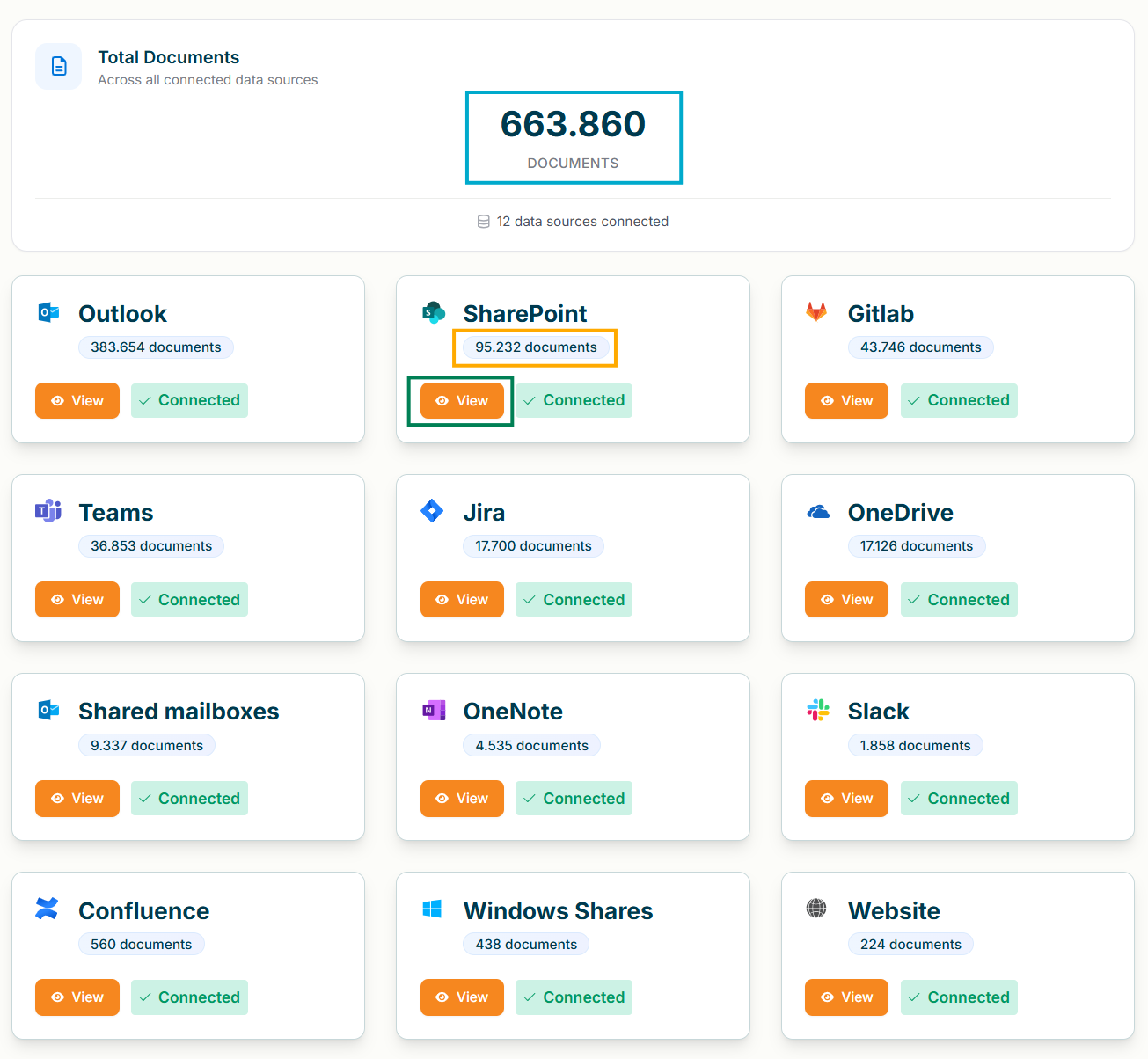Click the Slack logo icon
Screen dimensions: 1148x1059
coord(818,710)
